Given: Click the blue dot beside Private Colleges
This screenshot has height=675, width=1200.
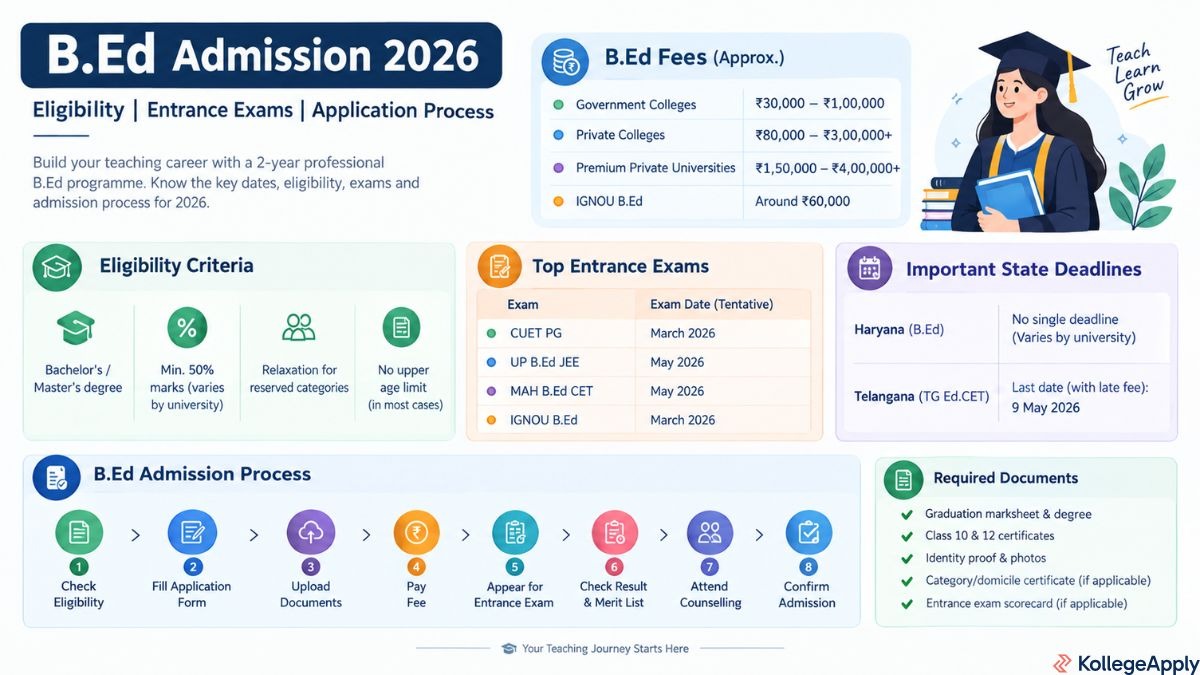Looking at the screenshot, I should tap(557, 135).
